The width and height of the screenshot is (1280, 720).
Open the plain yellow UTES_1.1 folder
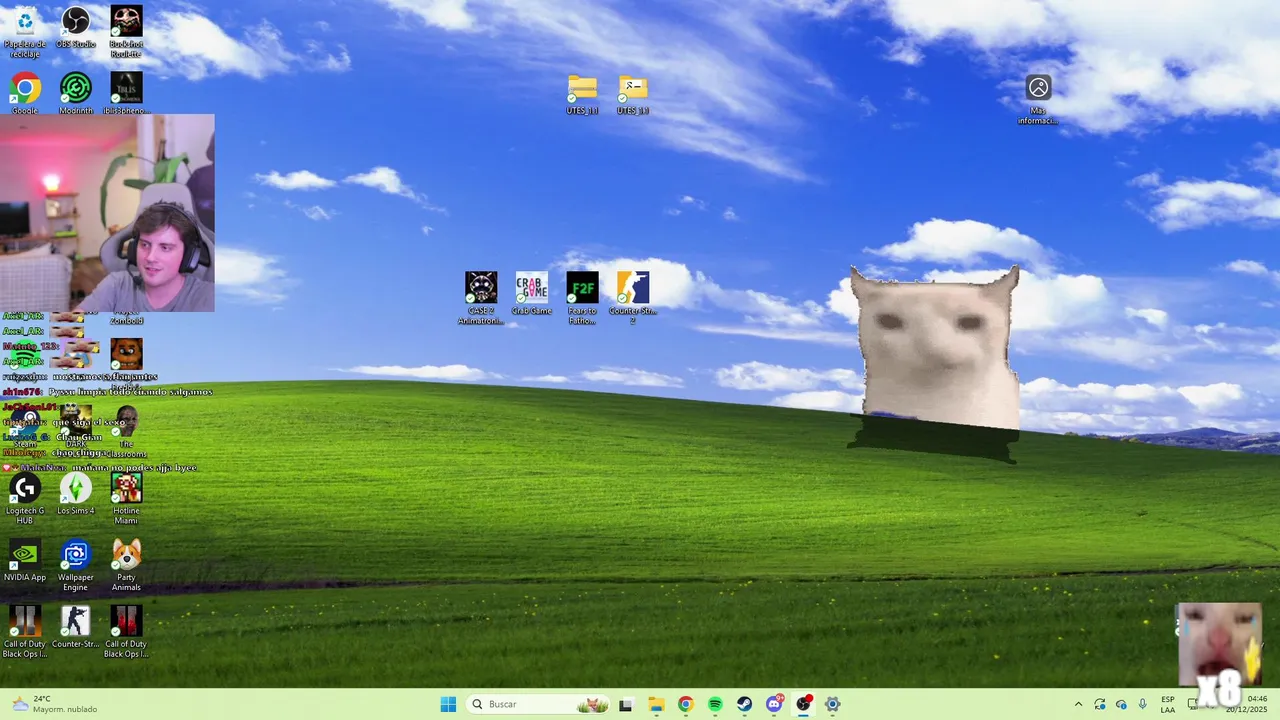pos(582,94)
